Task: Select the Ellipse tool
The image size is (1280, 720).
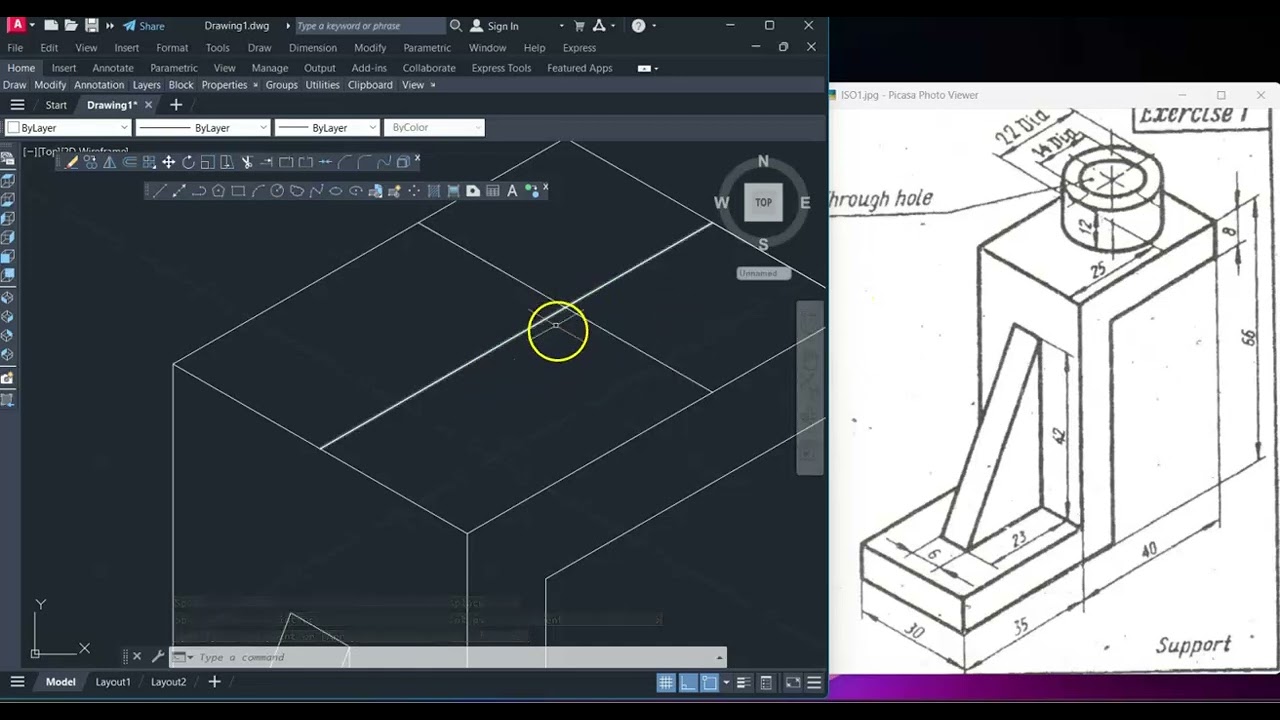Action: tap(336, 191)
